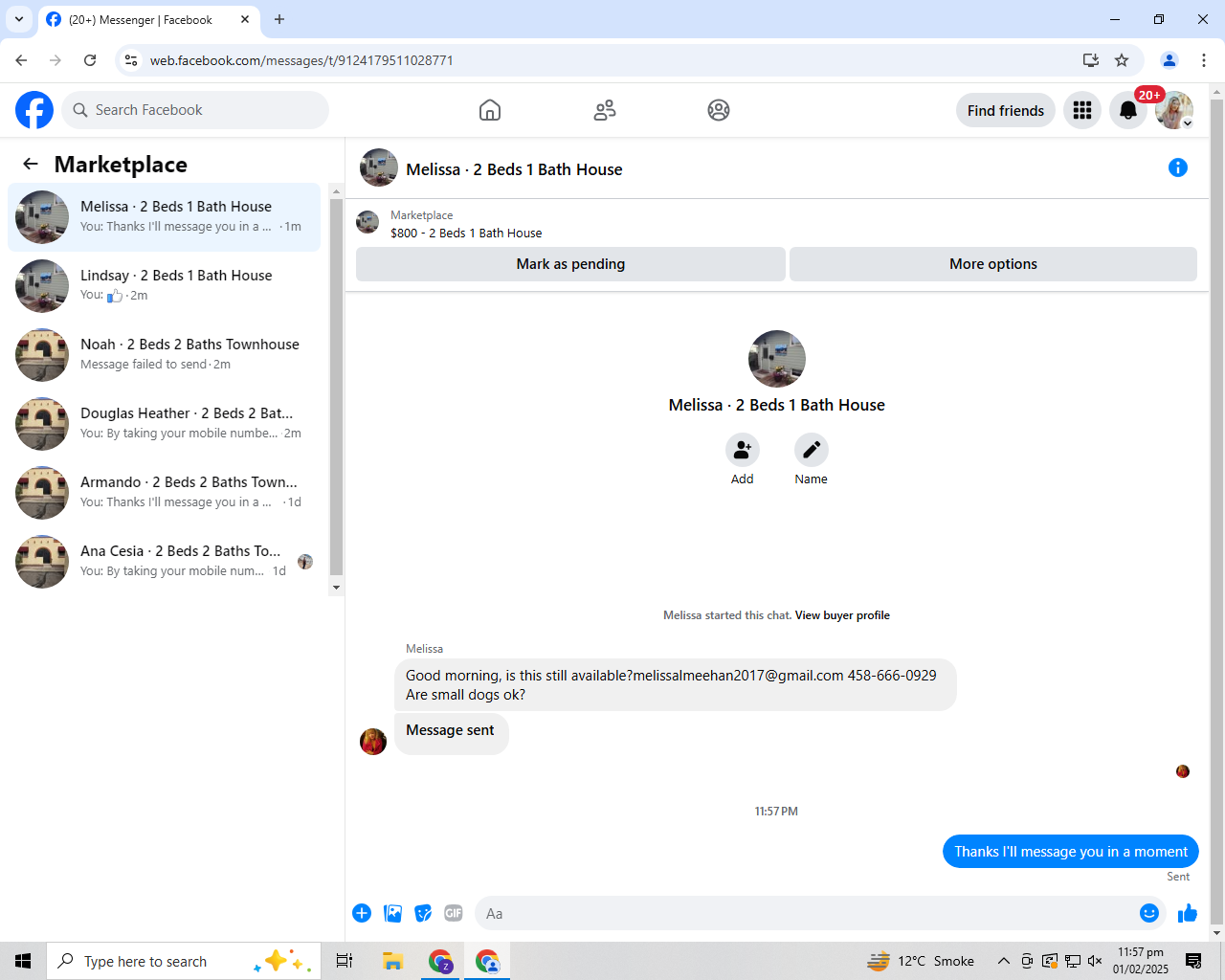Open the emoji picker in message box
The width and height of the screenshot is (1225, 980).
point(1149,913)
